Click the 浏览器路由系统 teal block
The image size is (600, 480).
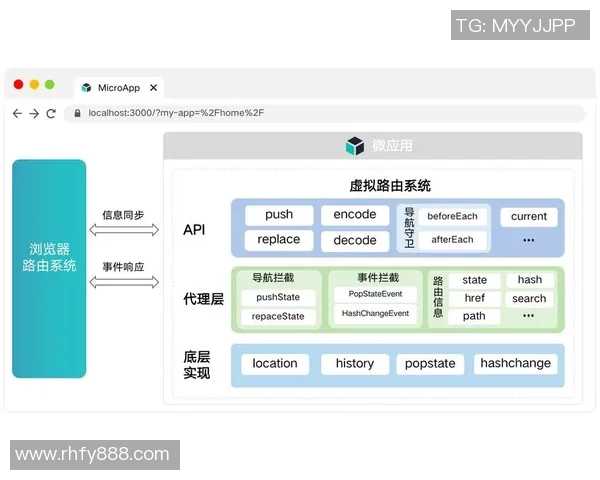point(49,269)
